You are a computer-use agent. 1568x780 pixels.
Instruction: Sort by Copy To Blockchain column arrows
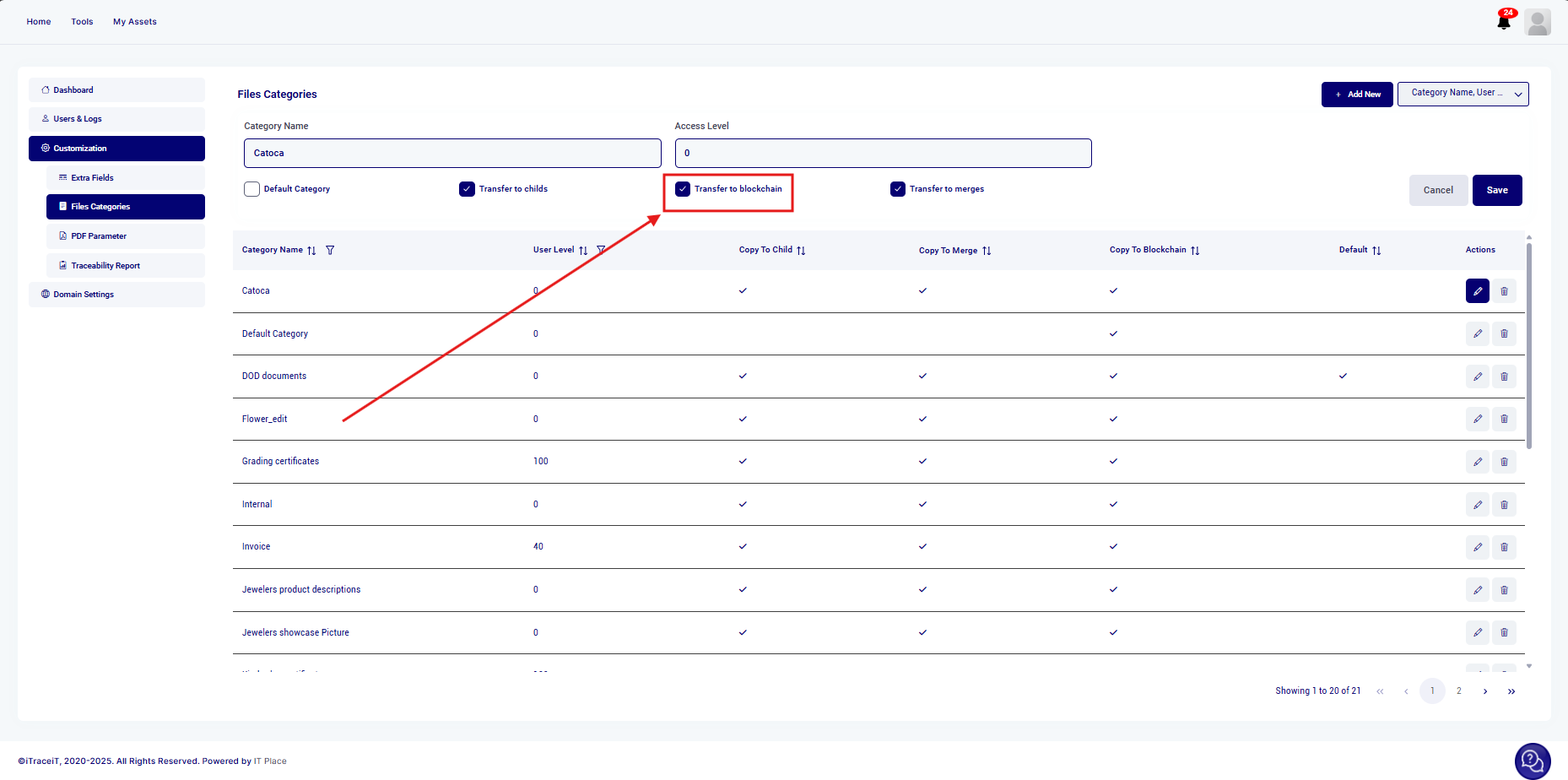[1195, 251]
